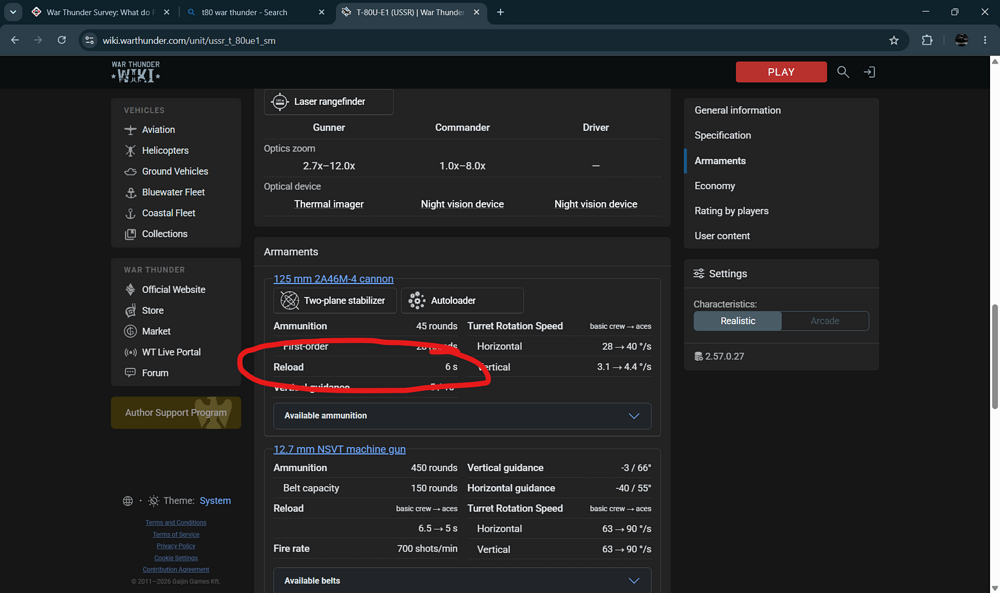
Task: Open the browser extensions puzzle icon
Action: [927, 40]
